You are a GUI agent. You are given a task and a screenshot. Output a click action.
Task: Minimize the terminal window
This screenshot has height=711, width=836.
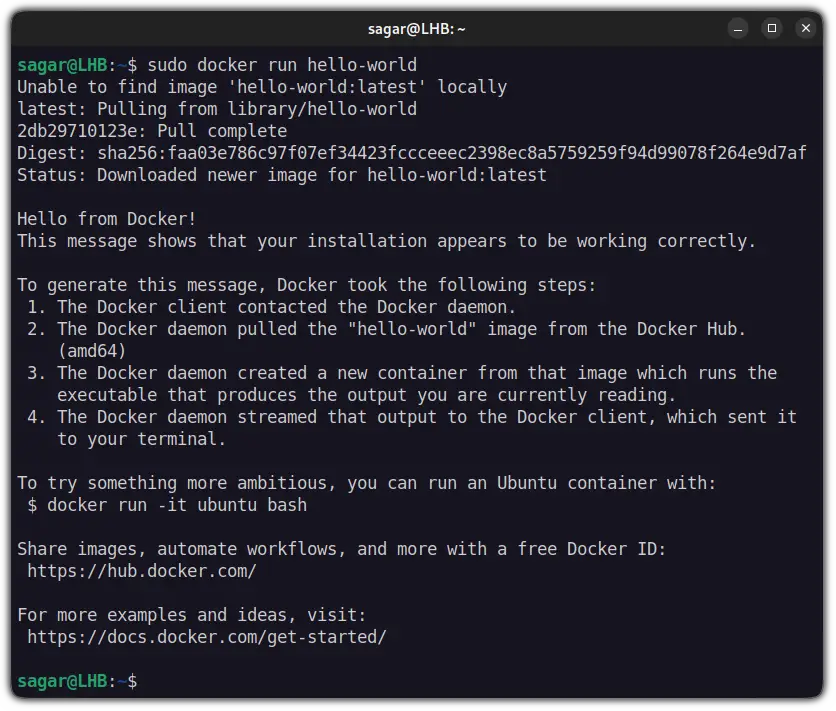tap(738, 28)
